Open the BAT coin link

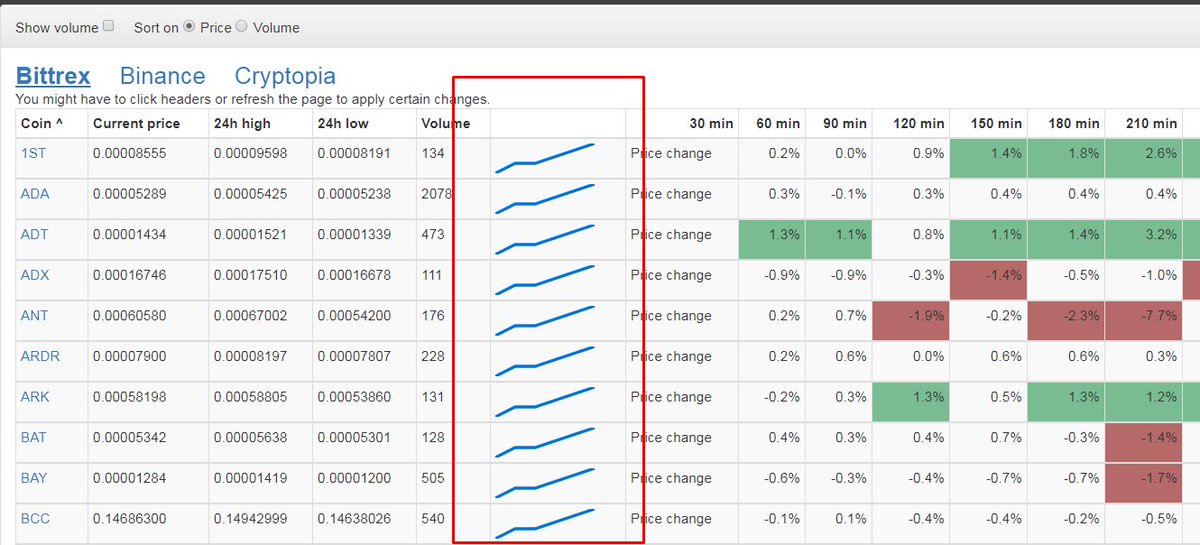point(34,437)
